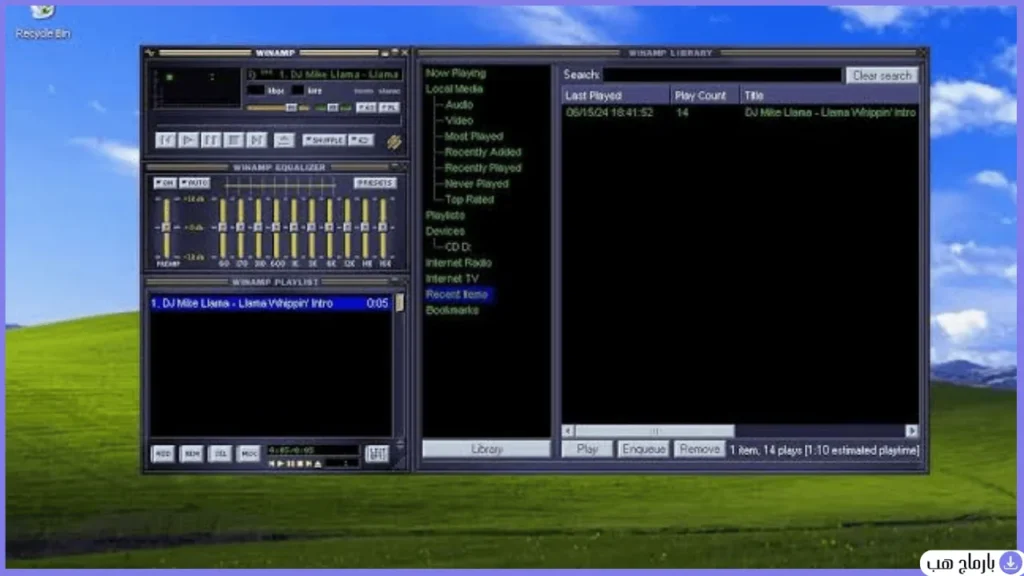Select the Llama Whippin' Intro library row
Screen dimensions: 1024x576
pos(741,112)
